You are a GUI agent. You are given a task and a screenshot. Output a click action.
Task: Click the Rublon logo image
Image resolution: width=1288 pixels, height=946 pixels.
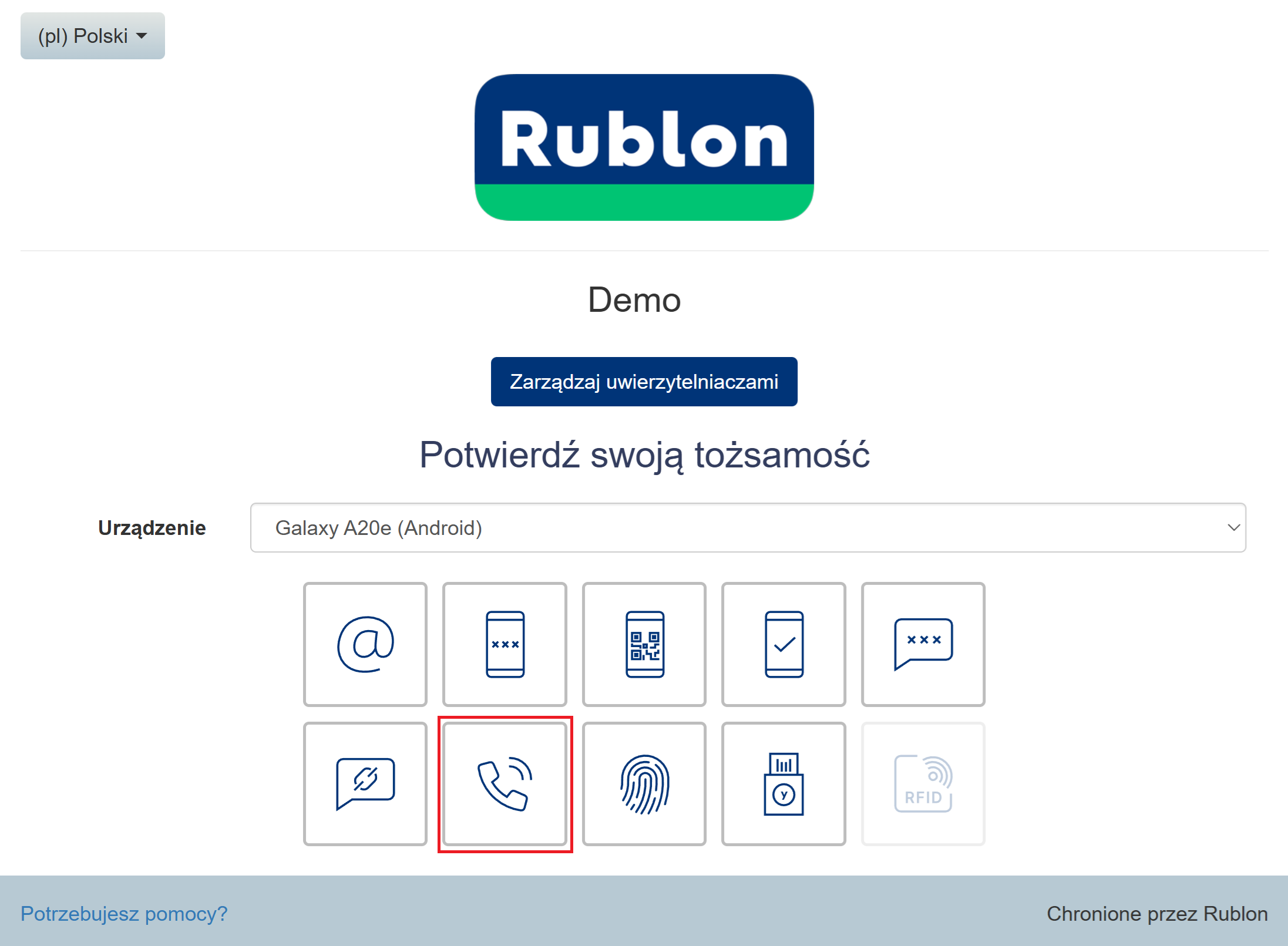point(644,147)
